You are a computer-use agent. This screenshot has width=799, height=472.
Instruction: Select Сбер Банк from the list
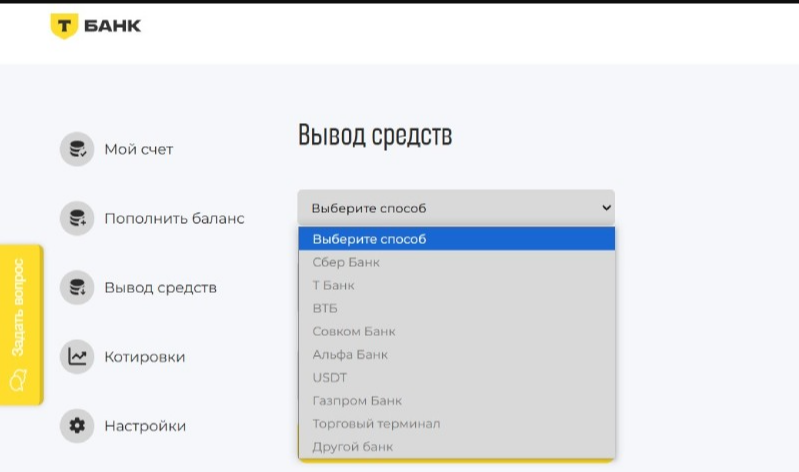point(346,263)
